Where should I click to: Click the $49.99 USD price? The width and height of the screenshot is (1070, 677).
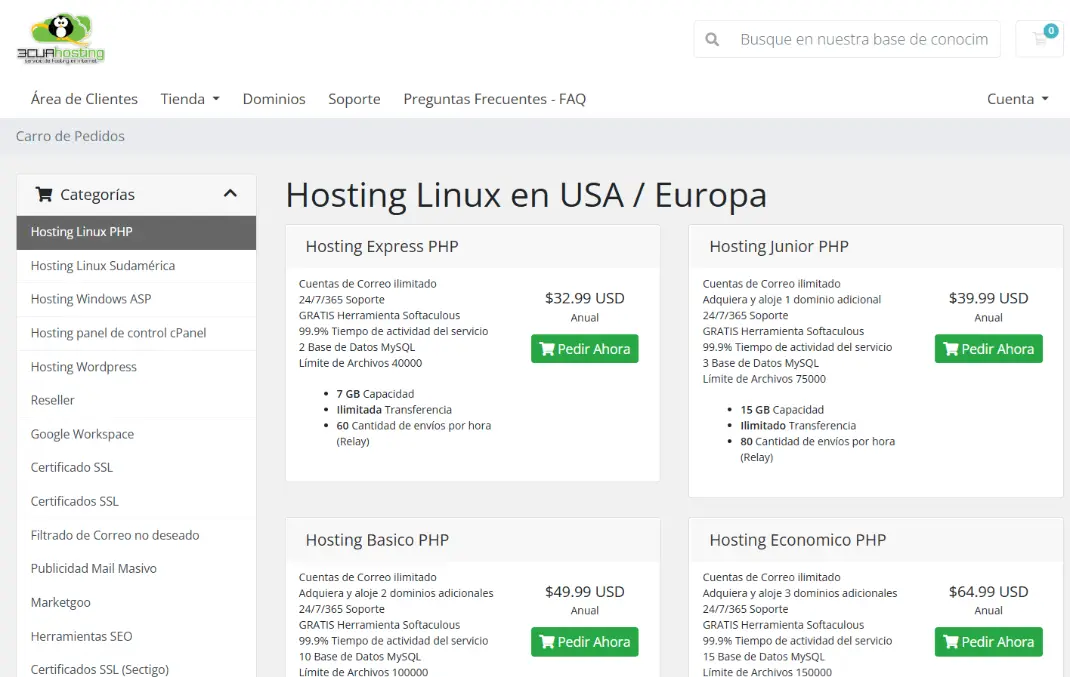(x=585, y=592)
